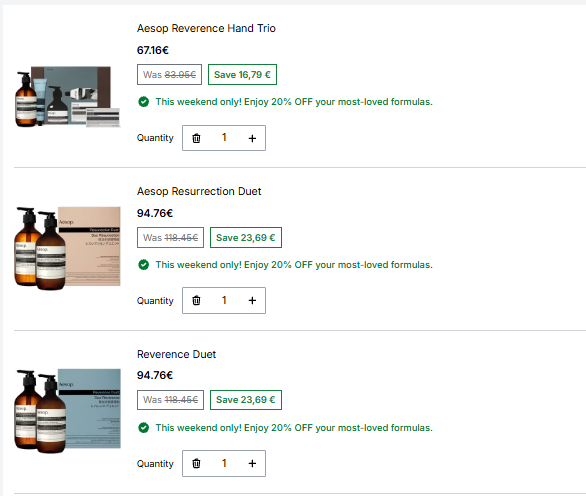Increase Aesop Reverence Hand Trio quantity with plus

pos(252,138)
